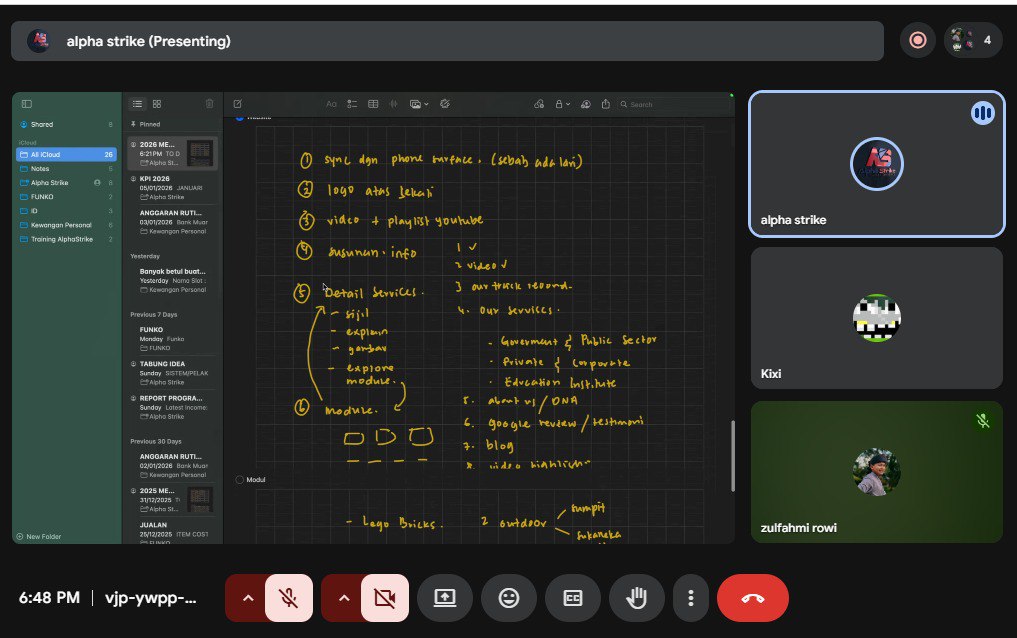Click the audio activity indicator on alpha strike tile
Image resolution: width=1017 pixels, height=638 pixels.
click(982, 114)
